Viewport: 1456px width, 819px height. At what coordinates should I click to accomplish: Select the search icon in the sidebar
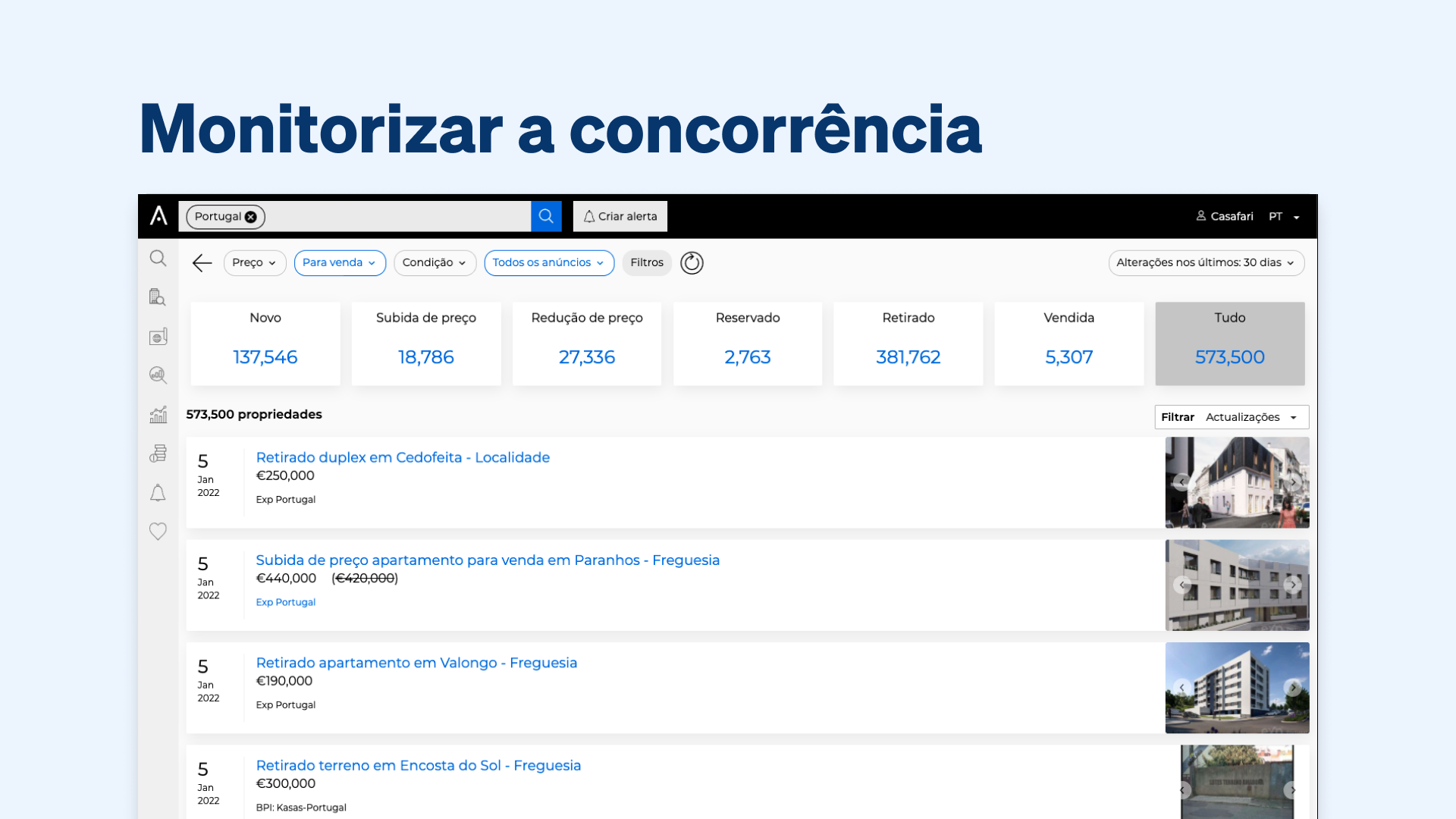(x=158, y=259)
